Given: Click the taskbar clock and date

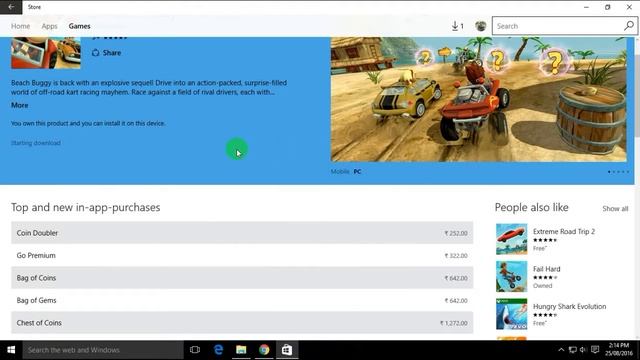Looking at the screenshot, I should point(619,350).
